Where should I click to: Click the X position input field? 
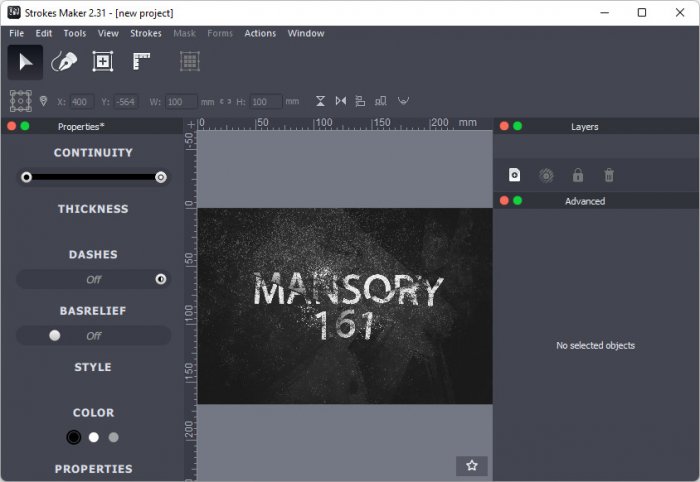coord(81,101)
